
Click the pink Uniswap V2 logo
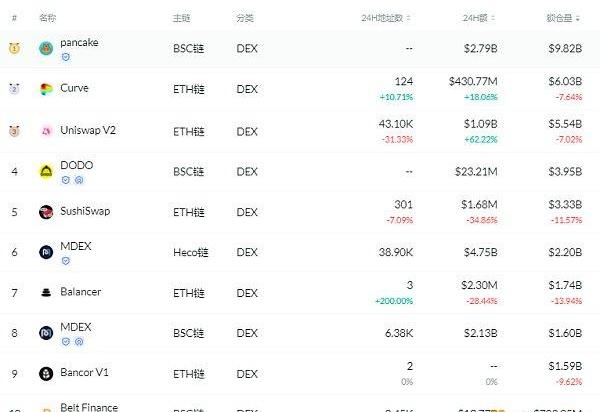(x=46, y=131)
